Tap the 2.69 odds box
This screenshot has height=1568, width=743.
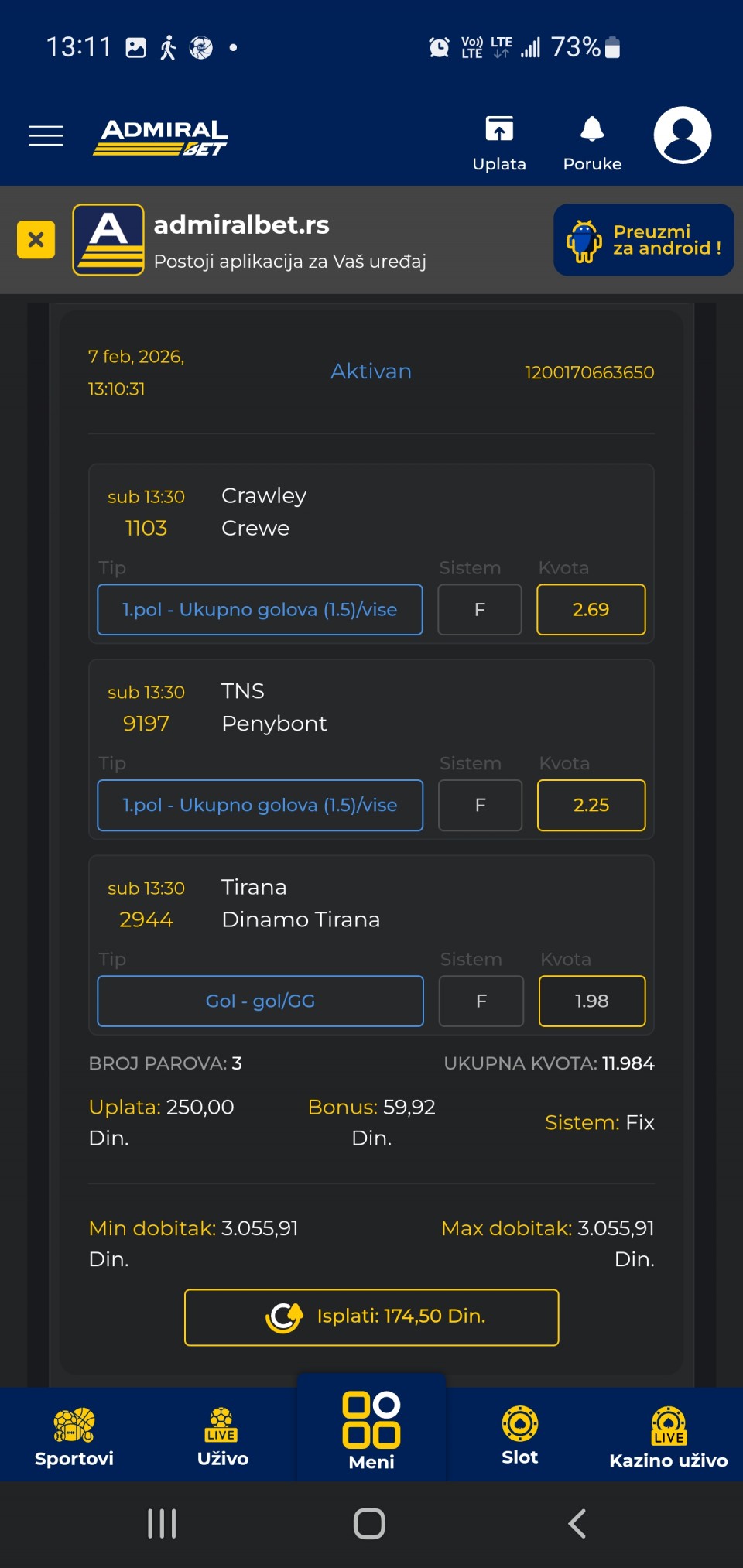pos(591,610)
